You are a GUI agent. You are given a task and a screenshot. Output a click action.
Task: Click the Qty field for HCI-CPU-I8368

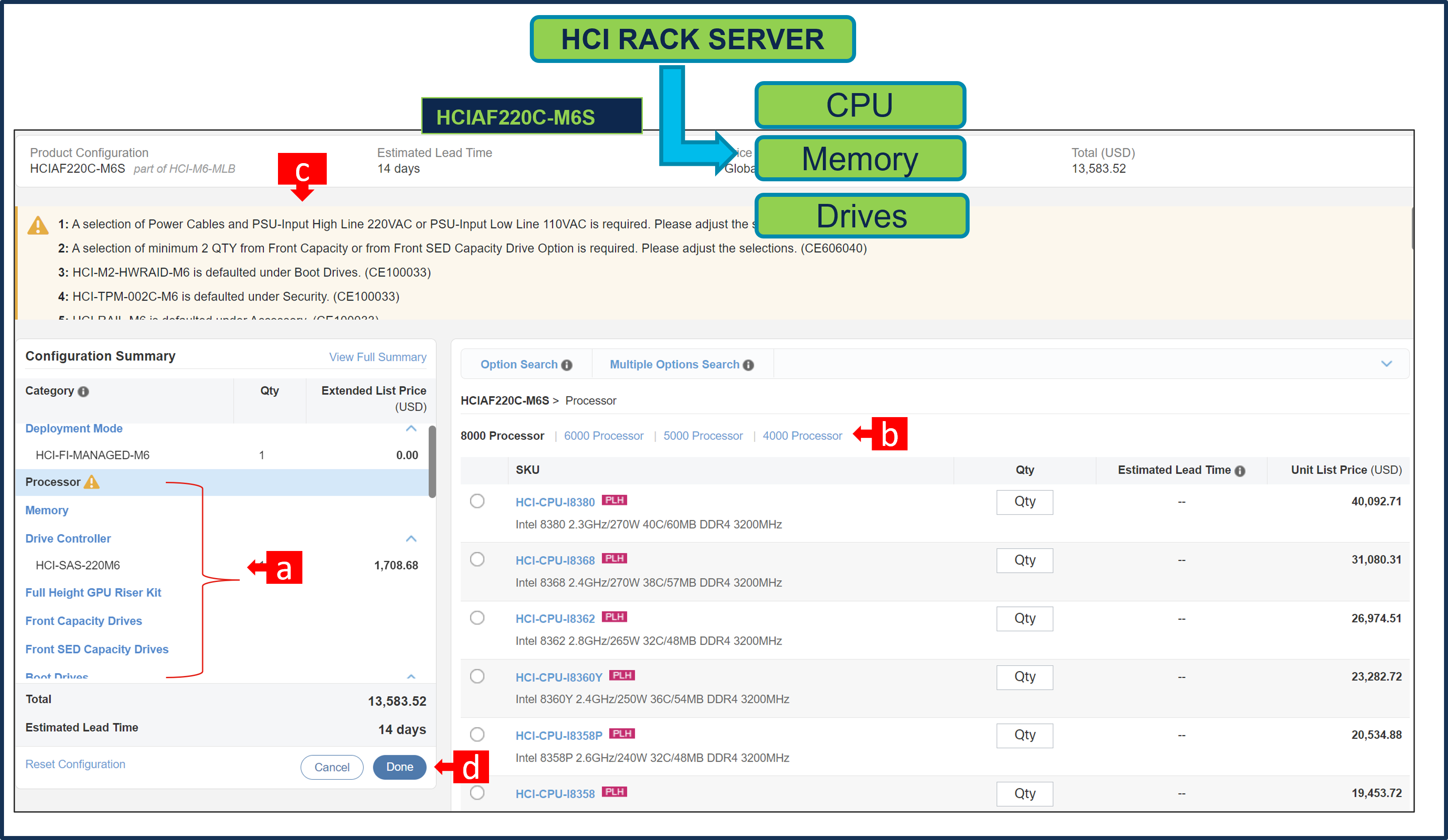click(1025, 560)
